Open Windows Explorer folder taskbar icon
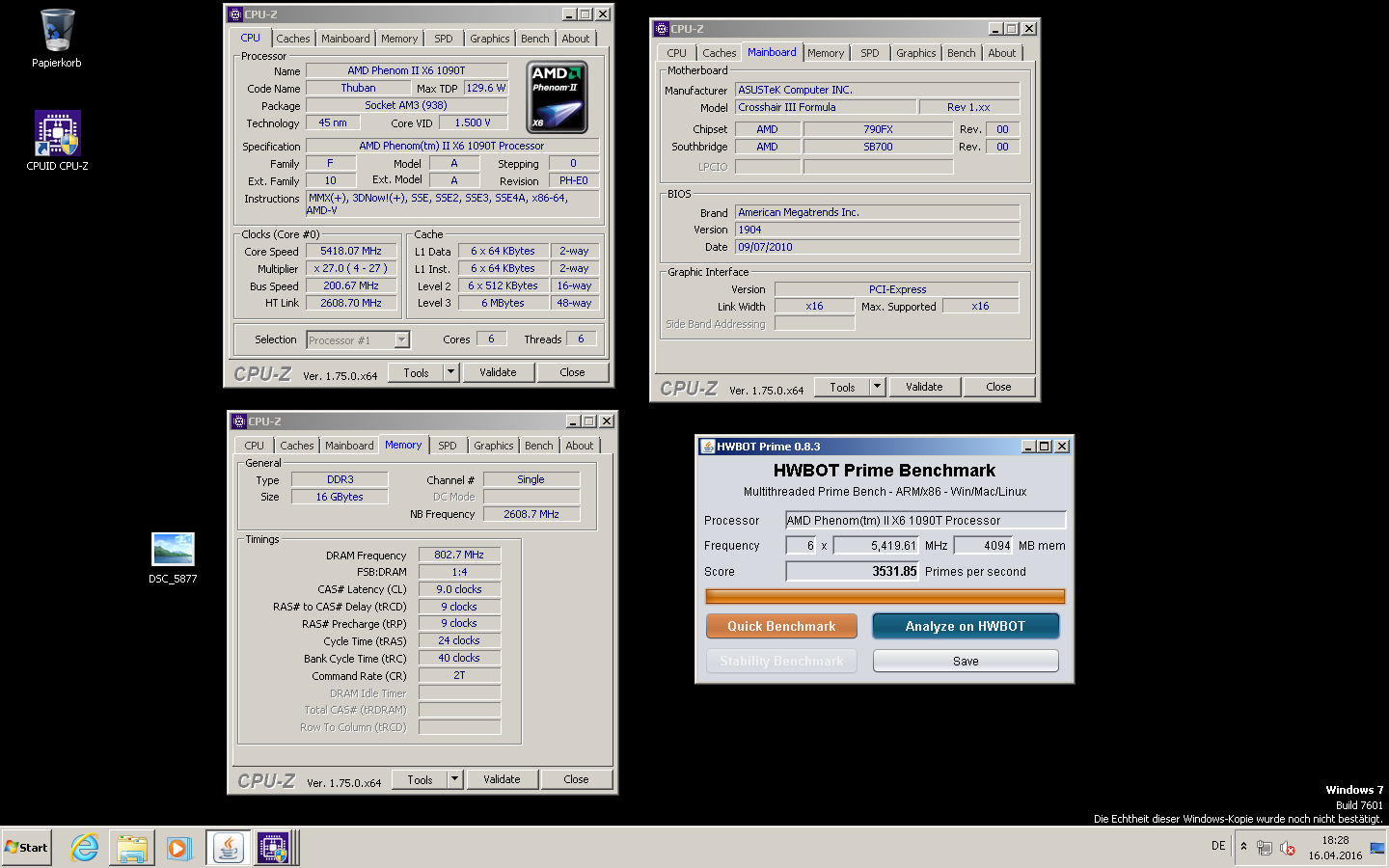This screenshot has height=868, width=1389. pos(132,848)
